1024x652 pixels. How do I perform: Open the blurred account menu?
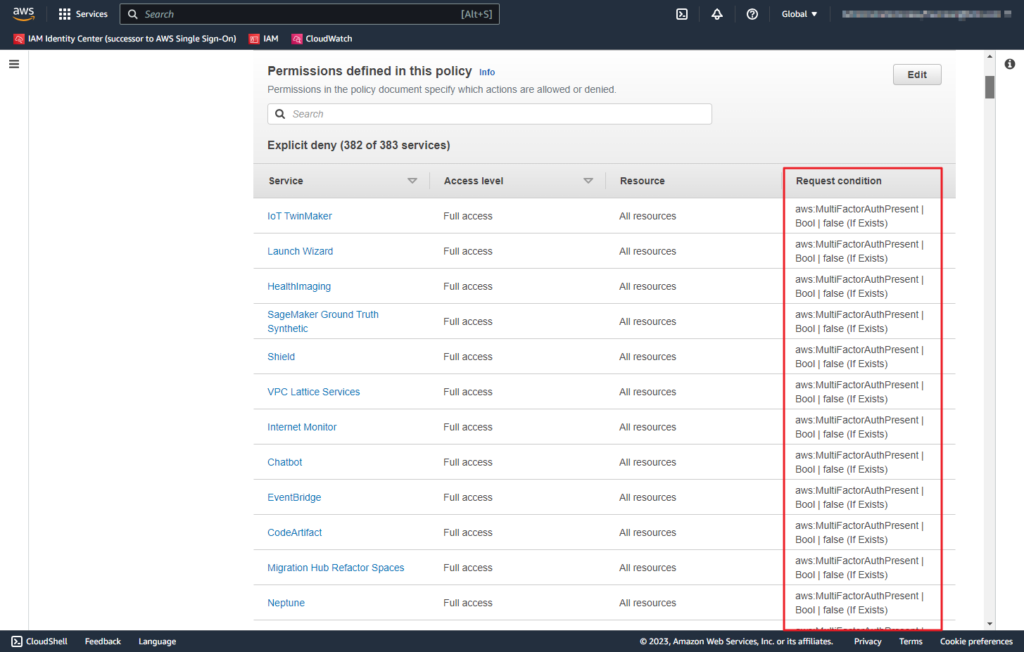tap(926, 14)
